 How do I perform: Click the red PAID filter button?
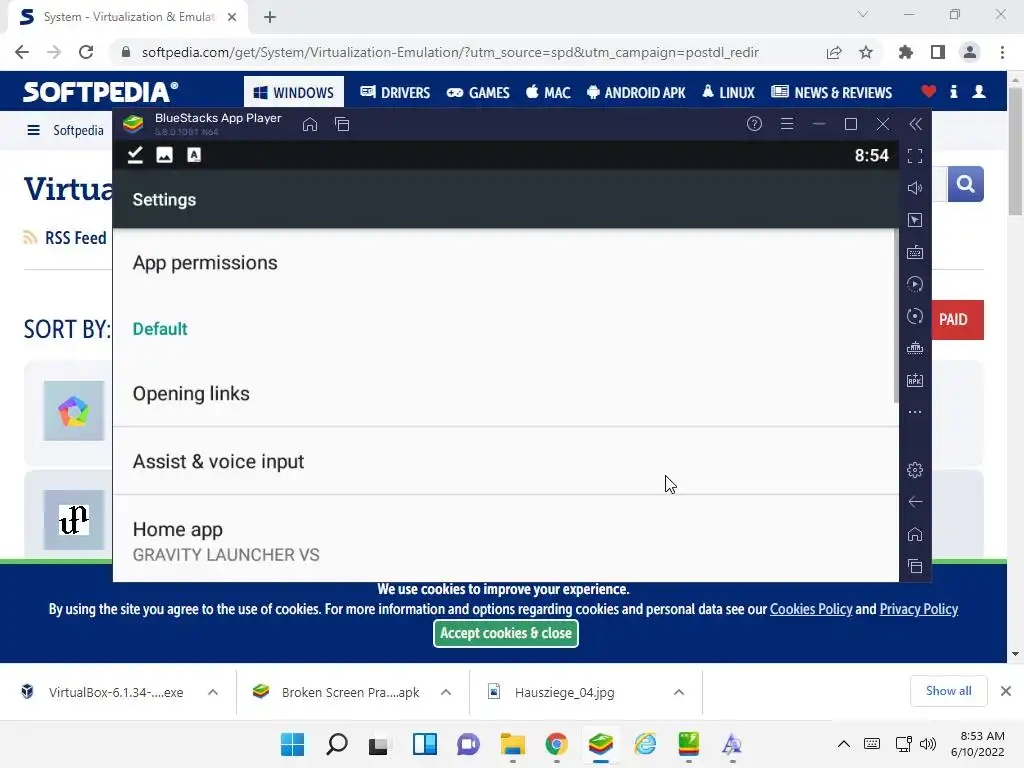click(957, 319)
